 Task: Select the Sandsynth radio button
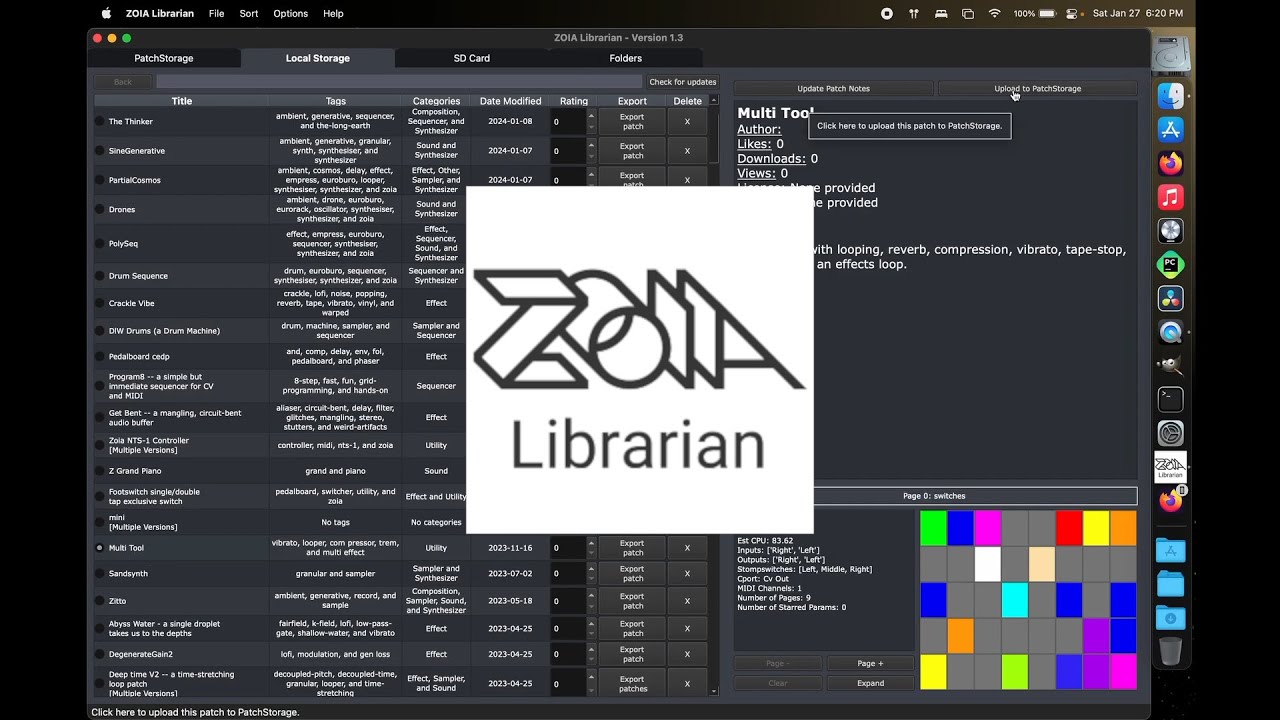pos(99,574)
